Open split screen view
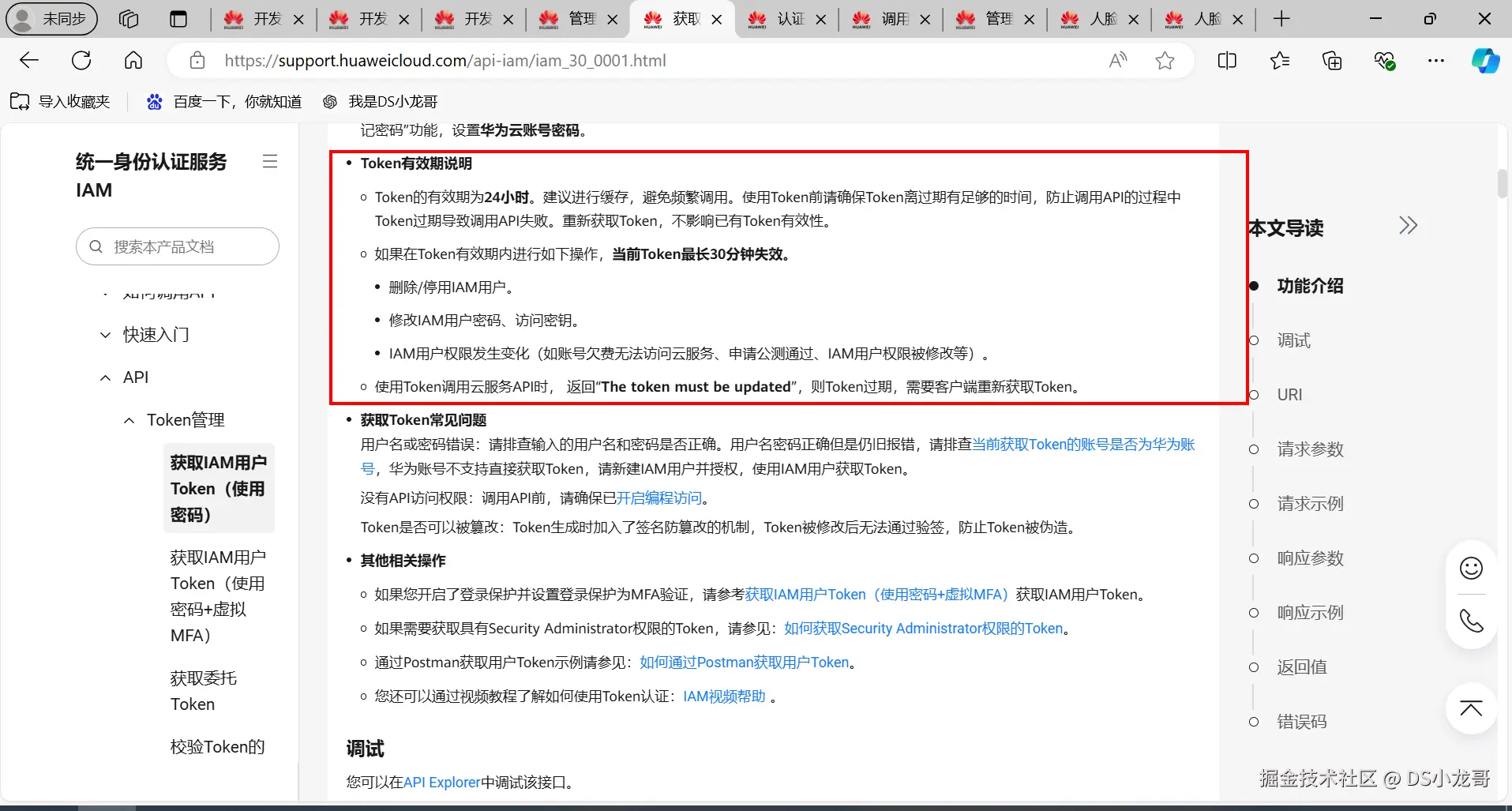 coord(1227,61)
